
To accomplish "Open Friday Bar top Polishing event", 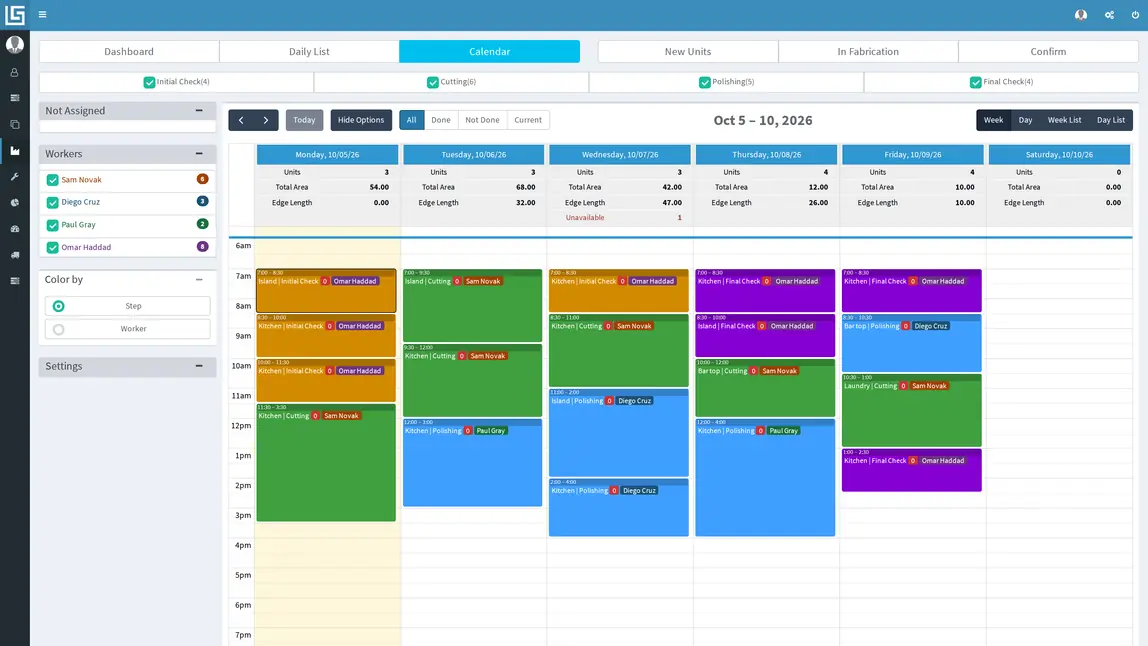I will click(x=912, y=344).
